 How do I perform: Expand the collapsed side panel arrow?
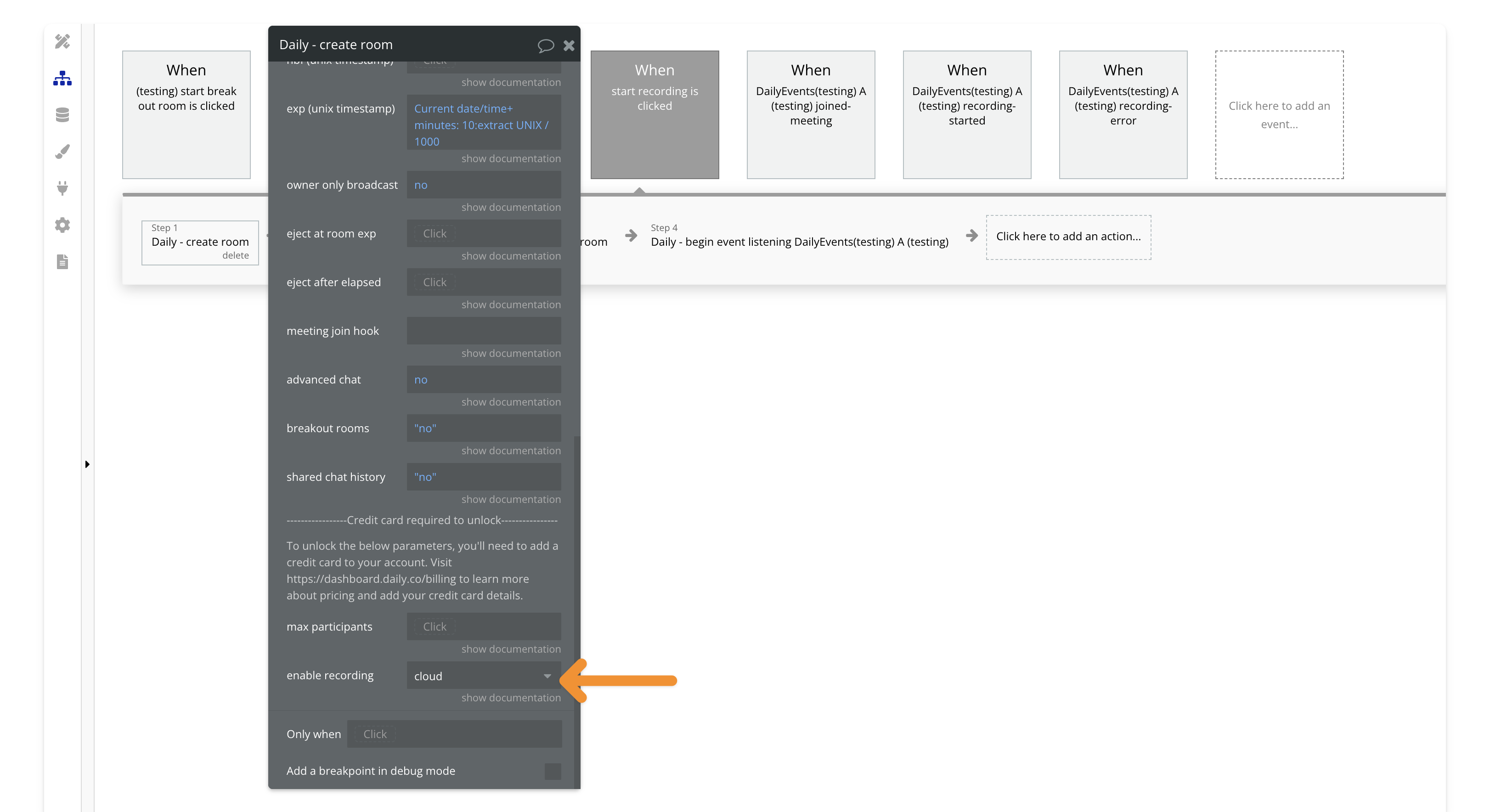point(87,464)
